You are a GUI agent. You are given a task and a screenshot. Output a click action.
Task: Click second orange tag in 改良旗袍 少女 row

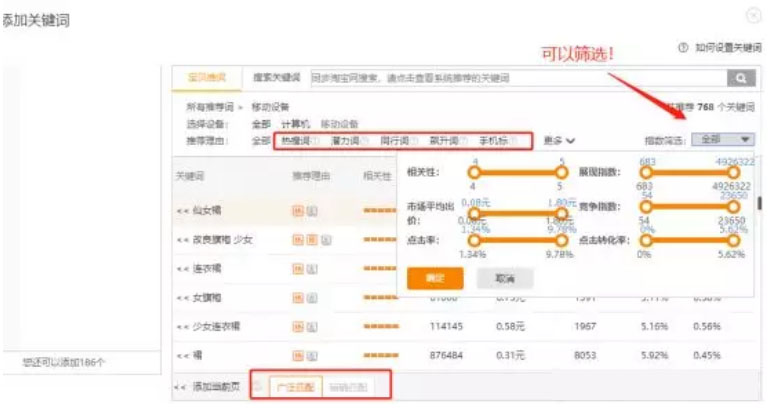click(312, 240)
